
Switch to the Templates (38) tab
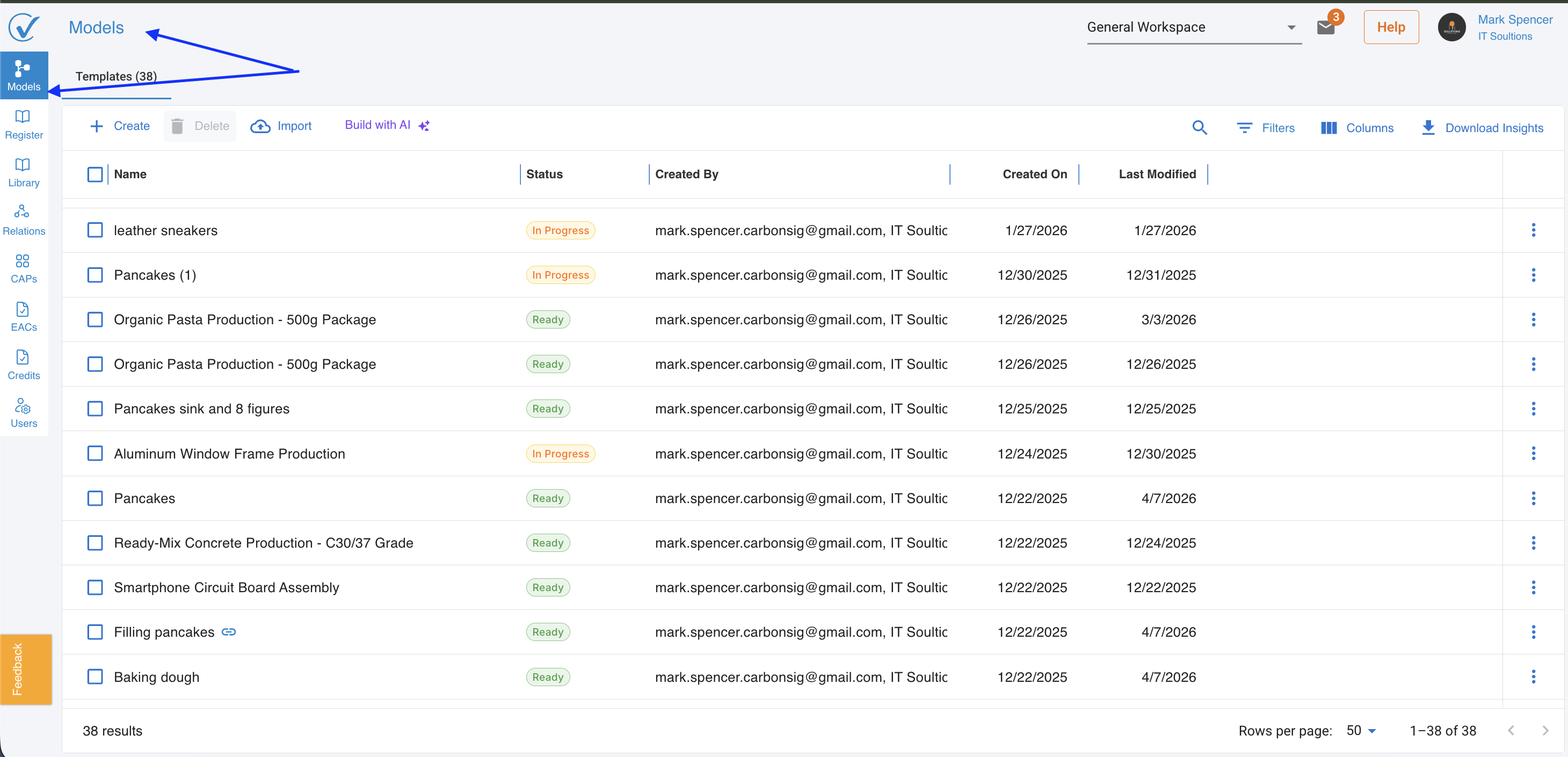[115, 77]
